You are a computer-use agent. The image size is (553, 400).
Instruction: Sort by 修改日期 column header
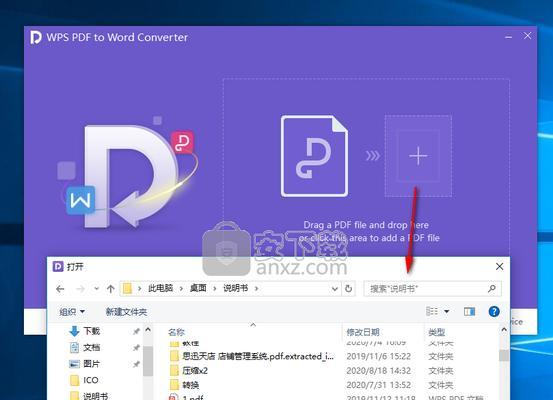coord(363,332)
